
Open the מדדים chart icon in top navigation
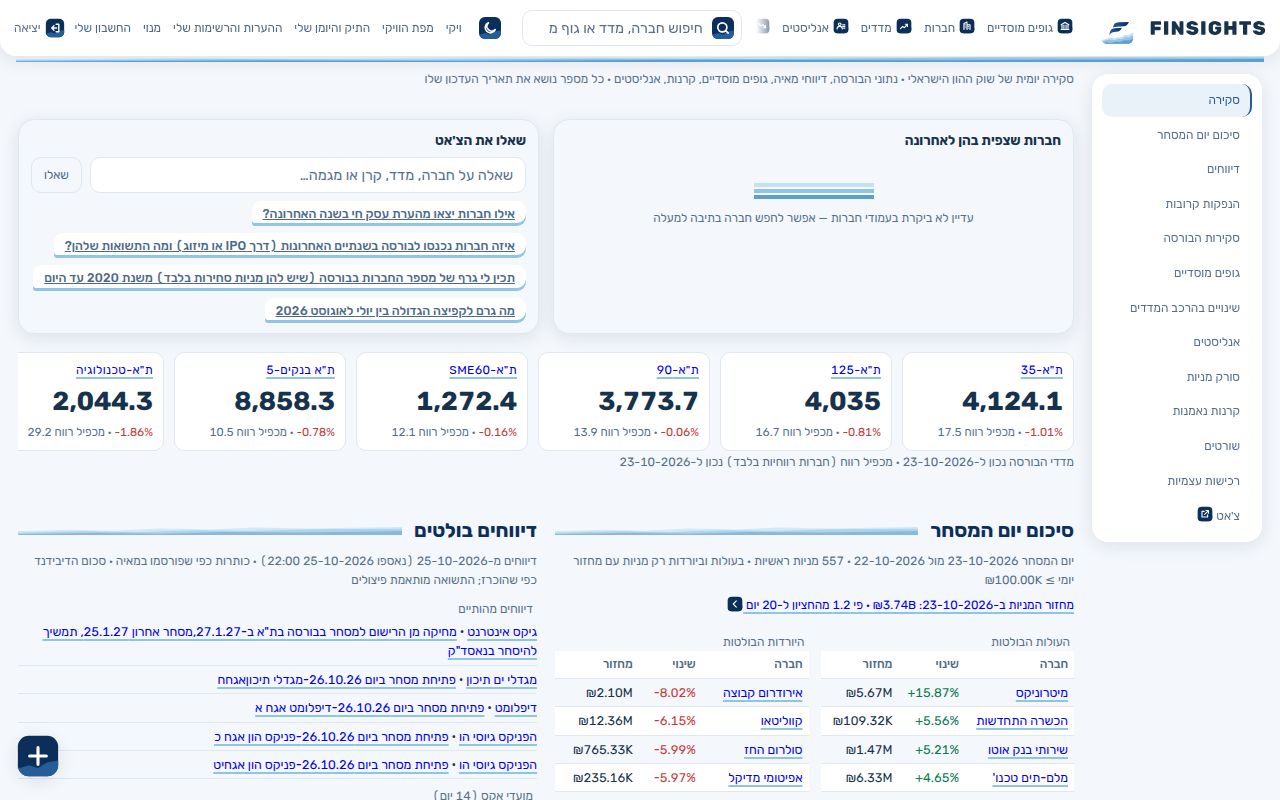point(904,27)
